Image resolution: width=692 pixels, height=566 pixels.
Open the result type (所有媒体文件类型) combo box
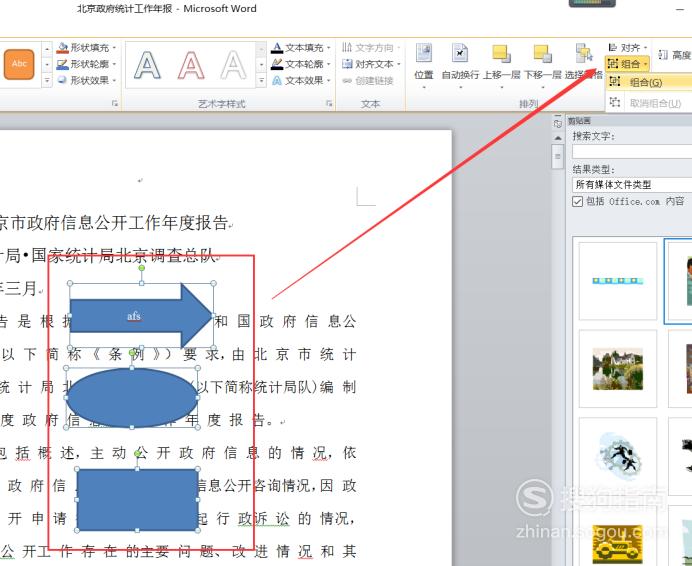tap(632, 185)
